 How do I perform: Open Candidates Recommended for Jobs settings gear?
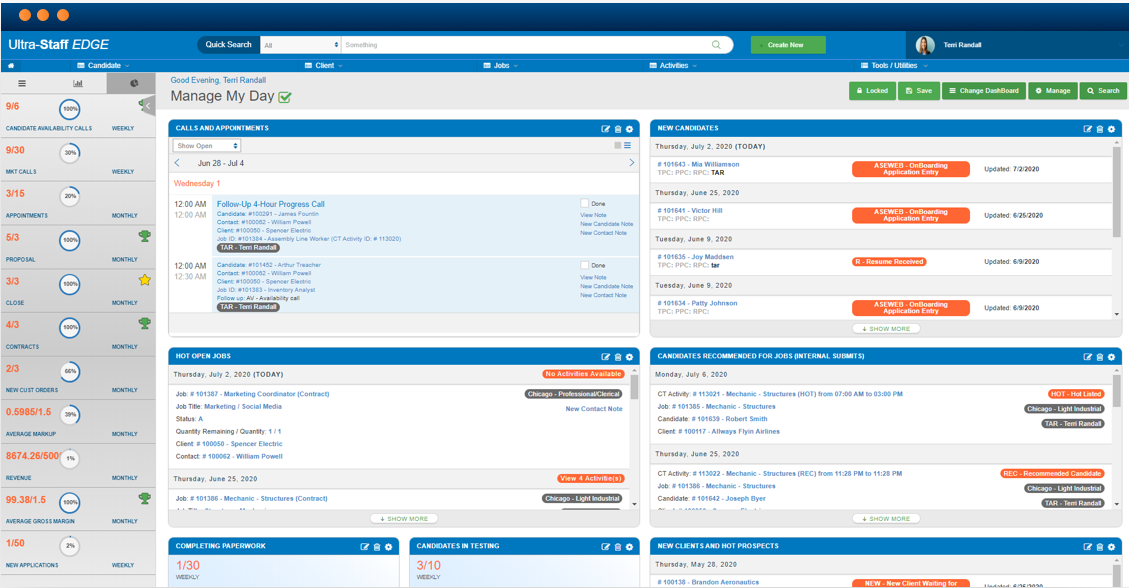coord(1111,357)
